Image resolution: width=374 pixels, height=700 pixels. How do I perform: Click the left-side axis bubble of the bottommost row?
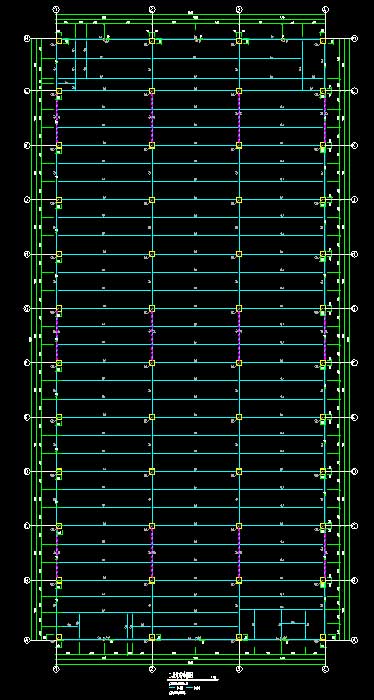click(27, 640)
